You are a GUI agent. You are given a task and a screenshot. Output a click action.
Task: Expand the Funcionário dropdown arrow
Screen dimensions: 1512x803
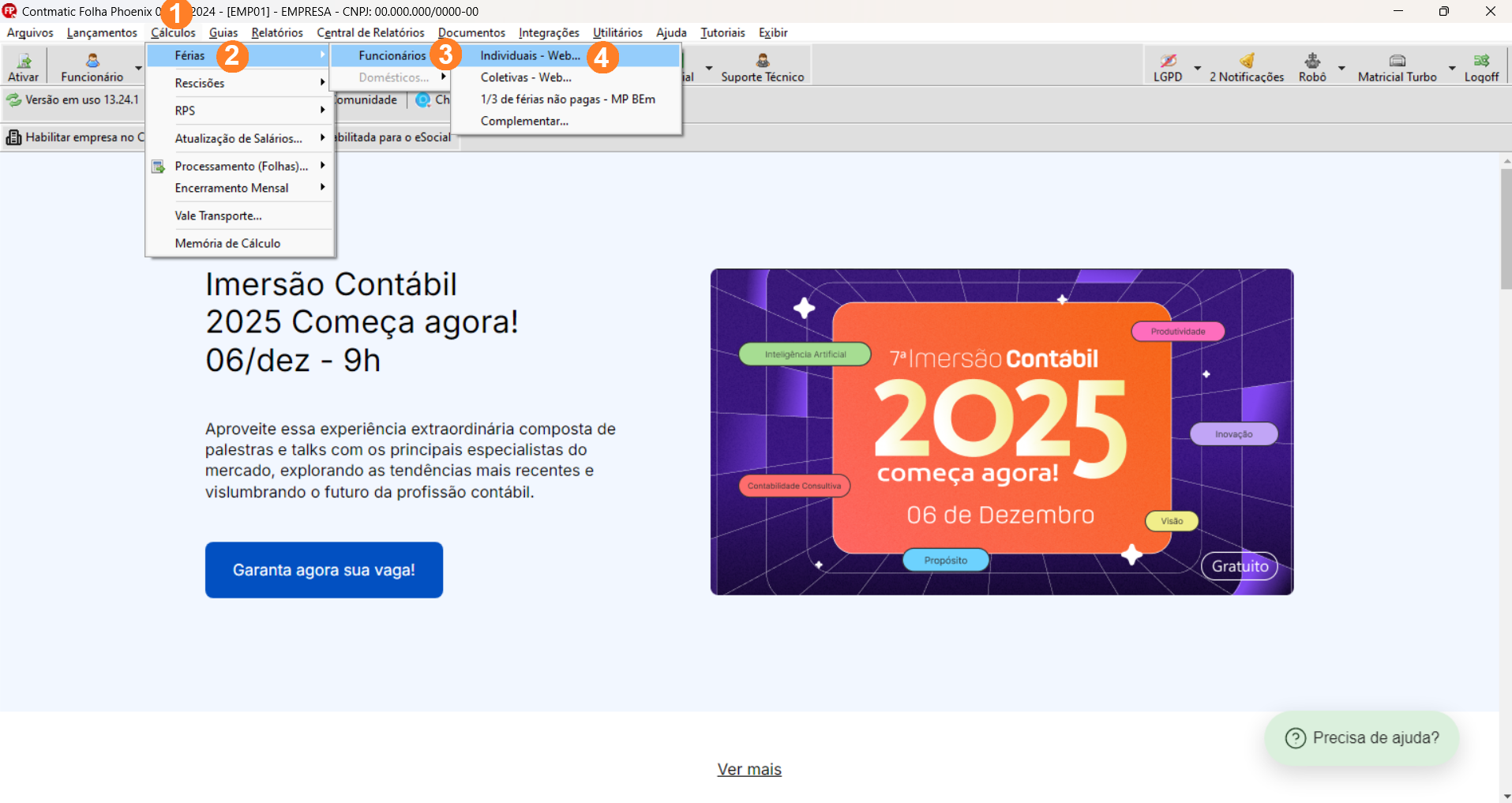(139, 69)
